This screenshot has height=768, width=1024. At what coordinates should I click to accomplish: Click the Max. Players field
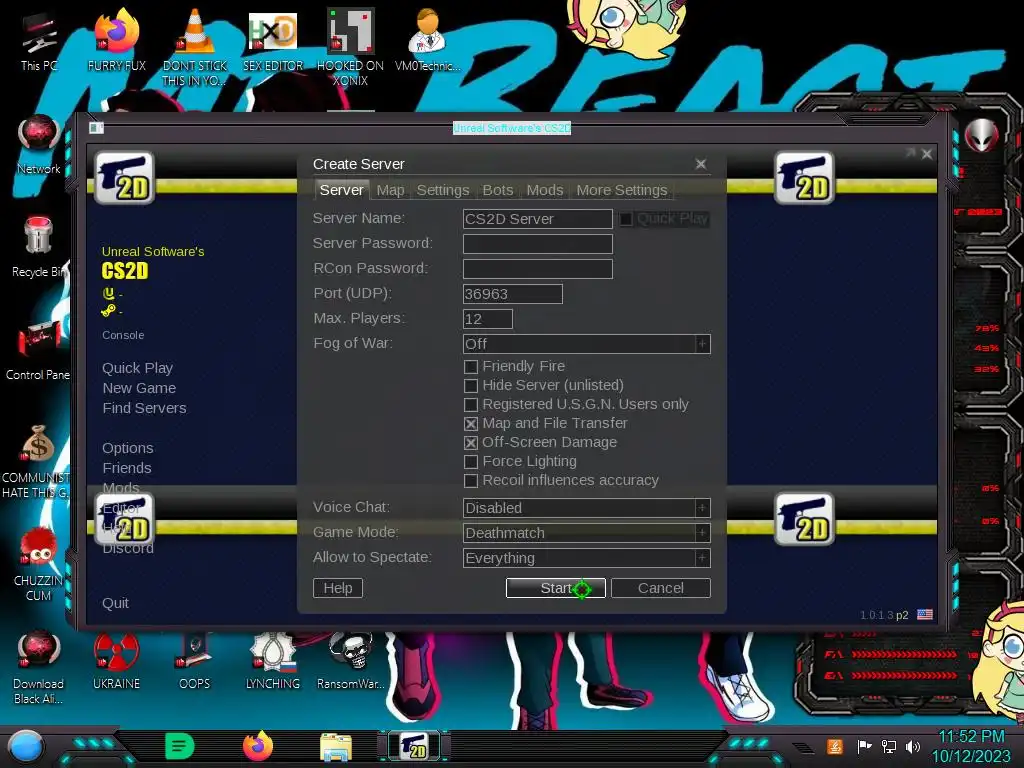(488, 319)
